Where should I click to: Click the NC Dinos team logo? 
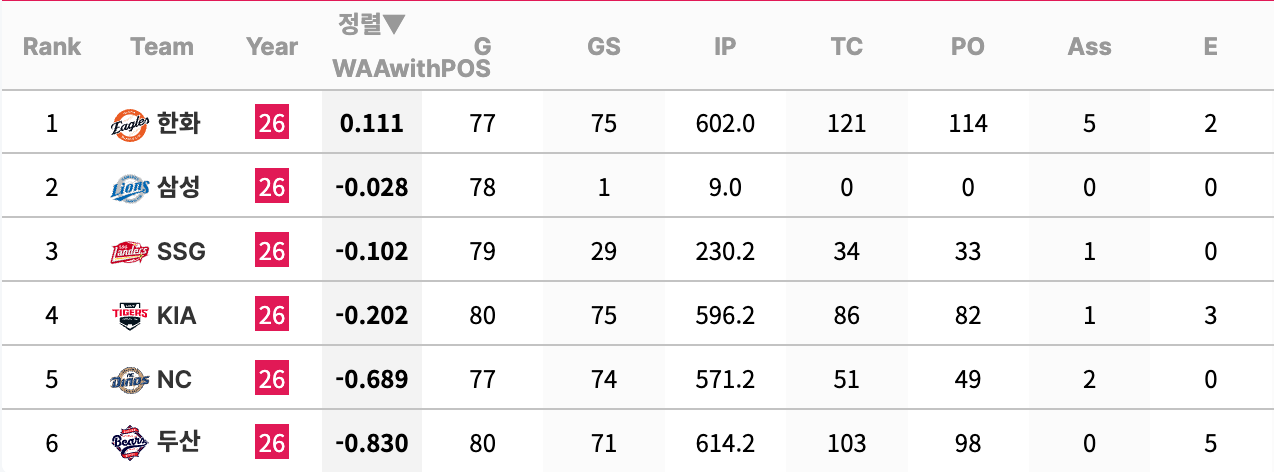tap(130, 380)
